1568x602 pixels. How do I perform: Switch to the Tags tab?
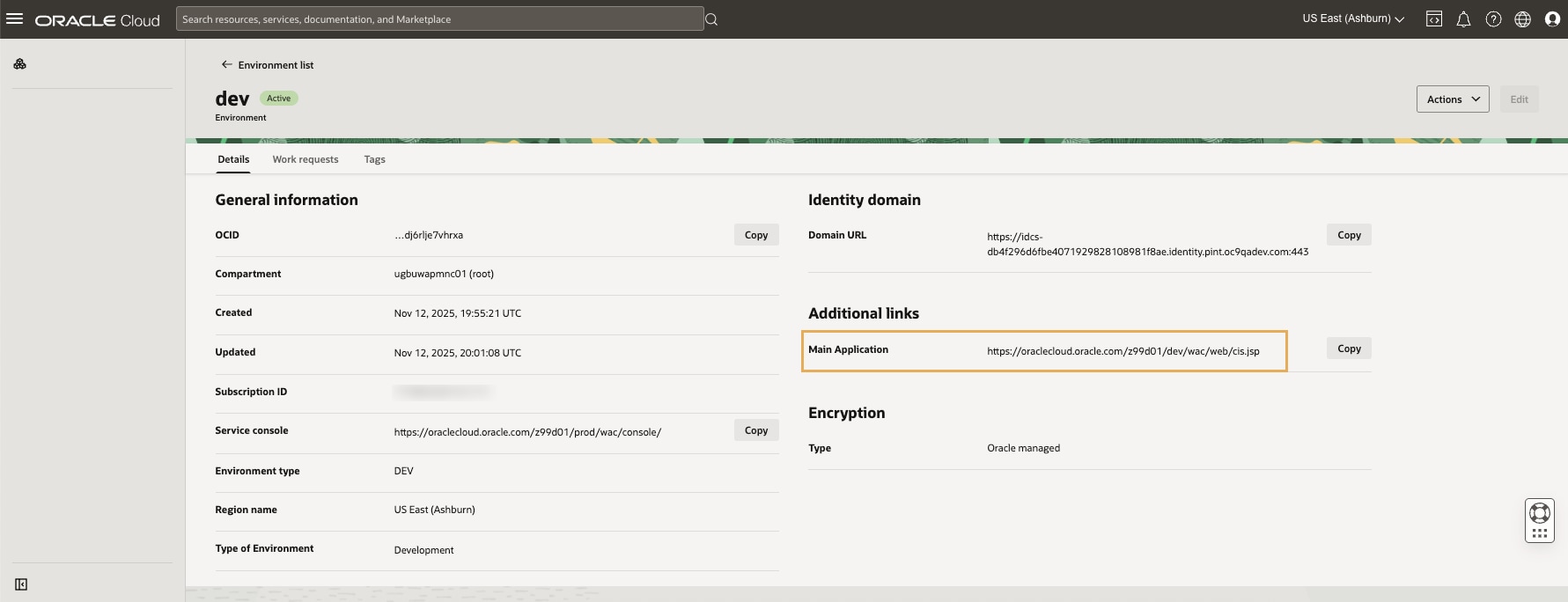pyautogui.click(x=374, y=159)
